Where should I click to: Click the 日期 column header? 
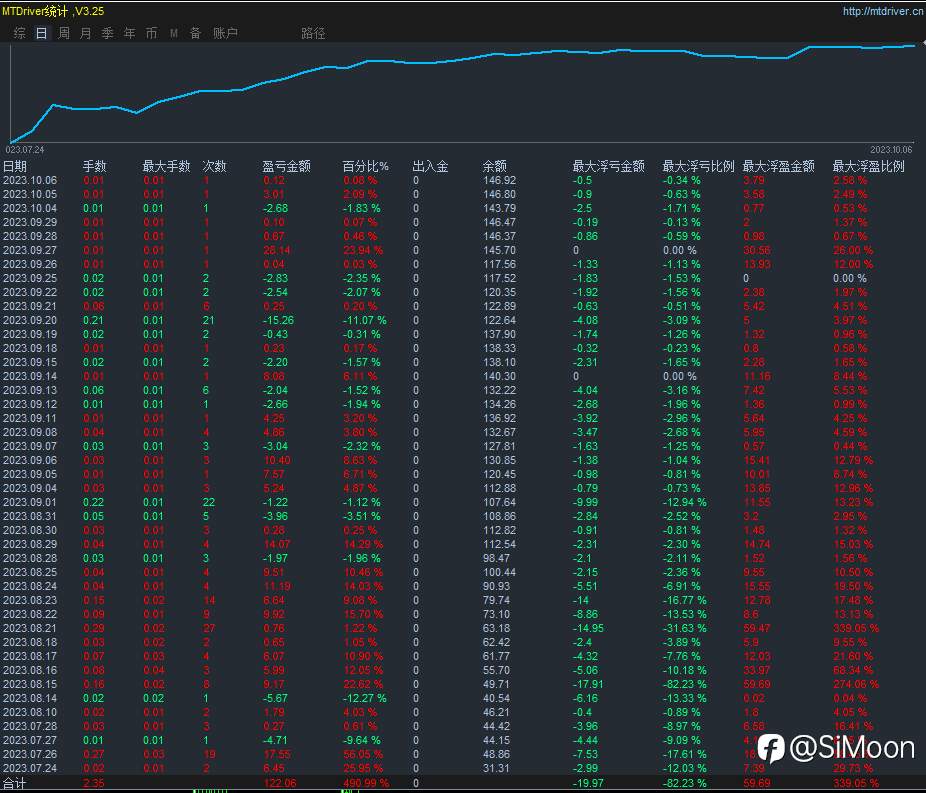(x=15, y=167)
